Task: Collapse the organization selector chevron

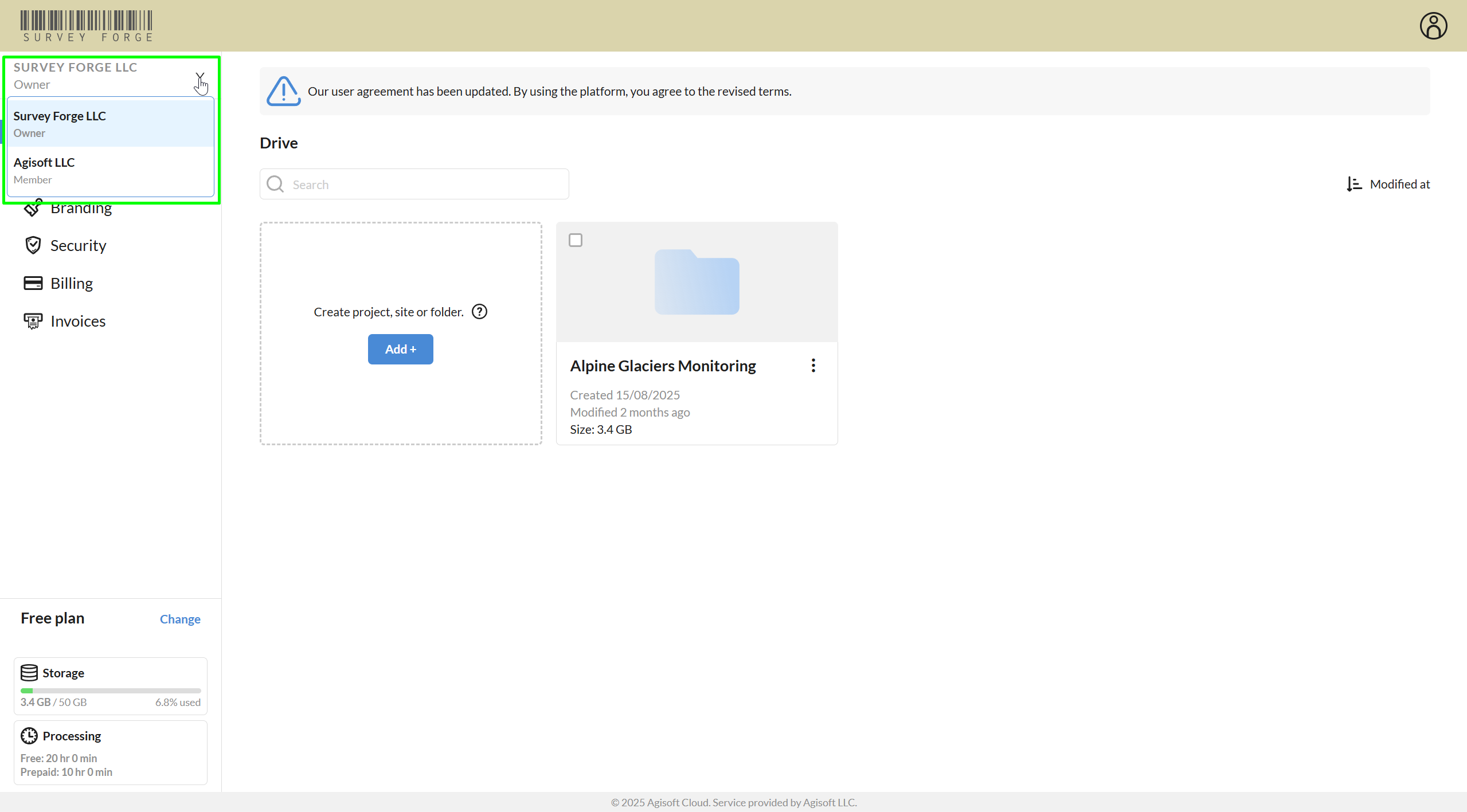Action: [199, 76]
